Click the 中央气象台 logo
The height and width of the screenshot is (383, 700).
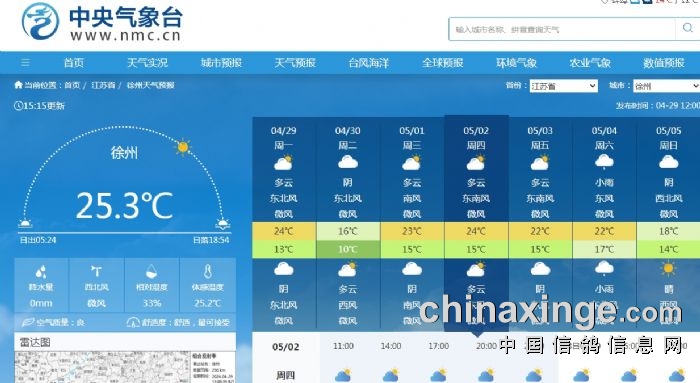click(x=102, y=21)
